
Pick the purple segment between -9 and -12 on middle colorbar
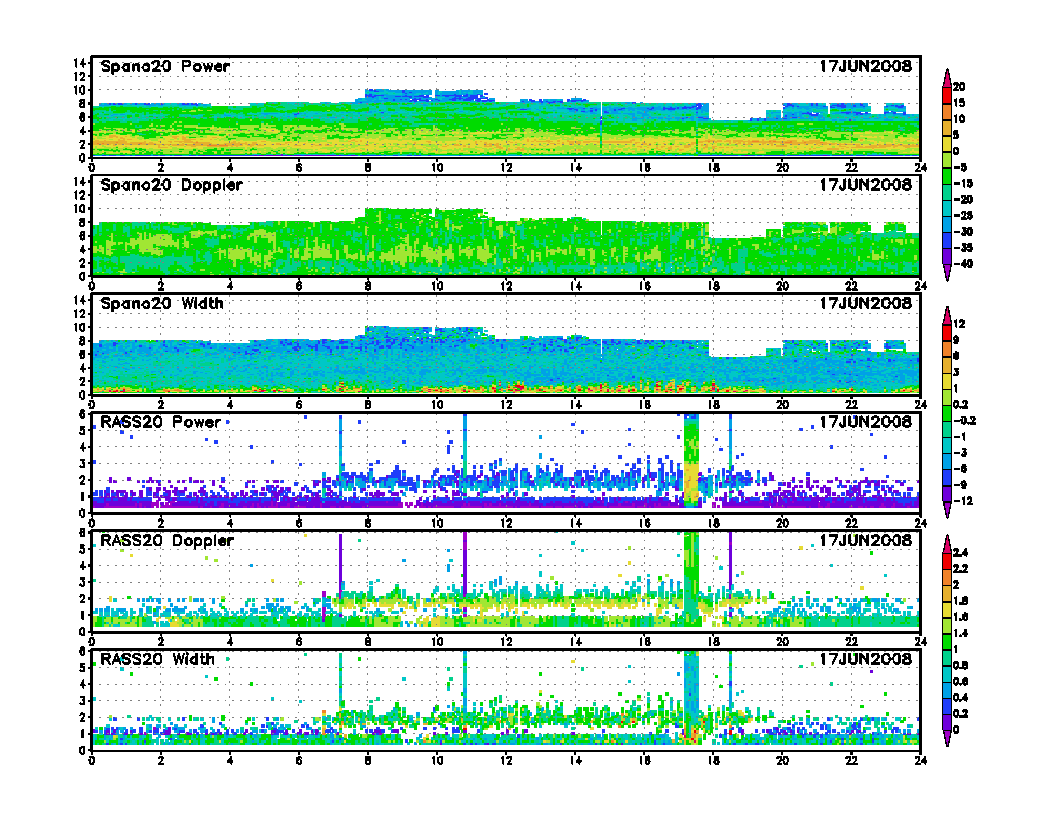click(947, 494)
